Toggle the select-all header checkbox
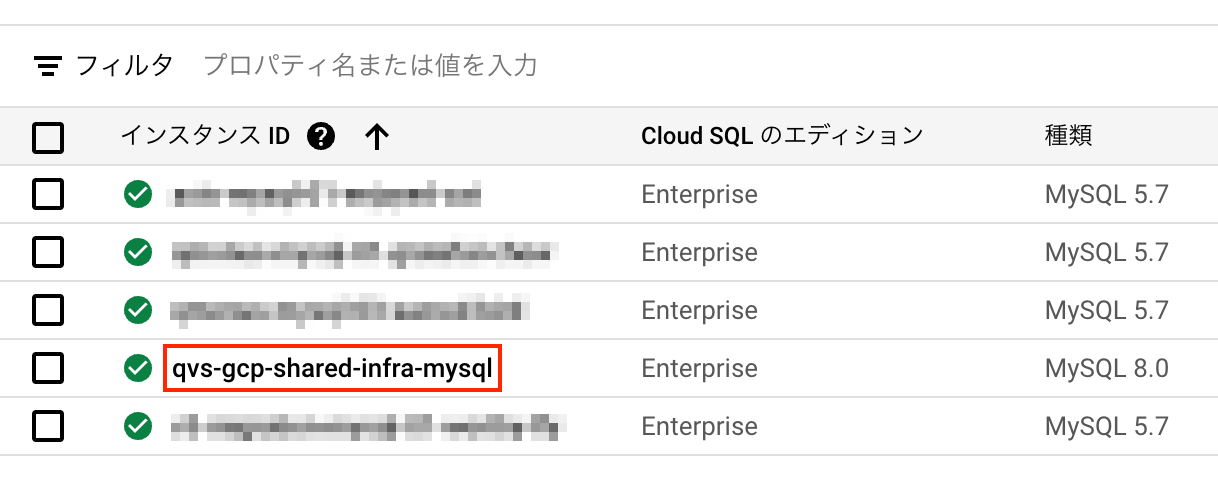 point(48,137)
